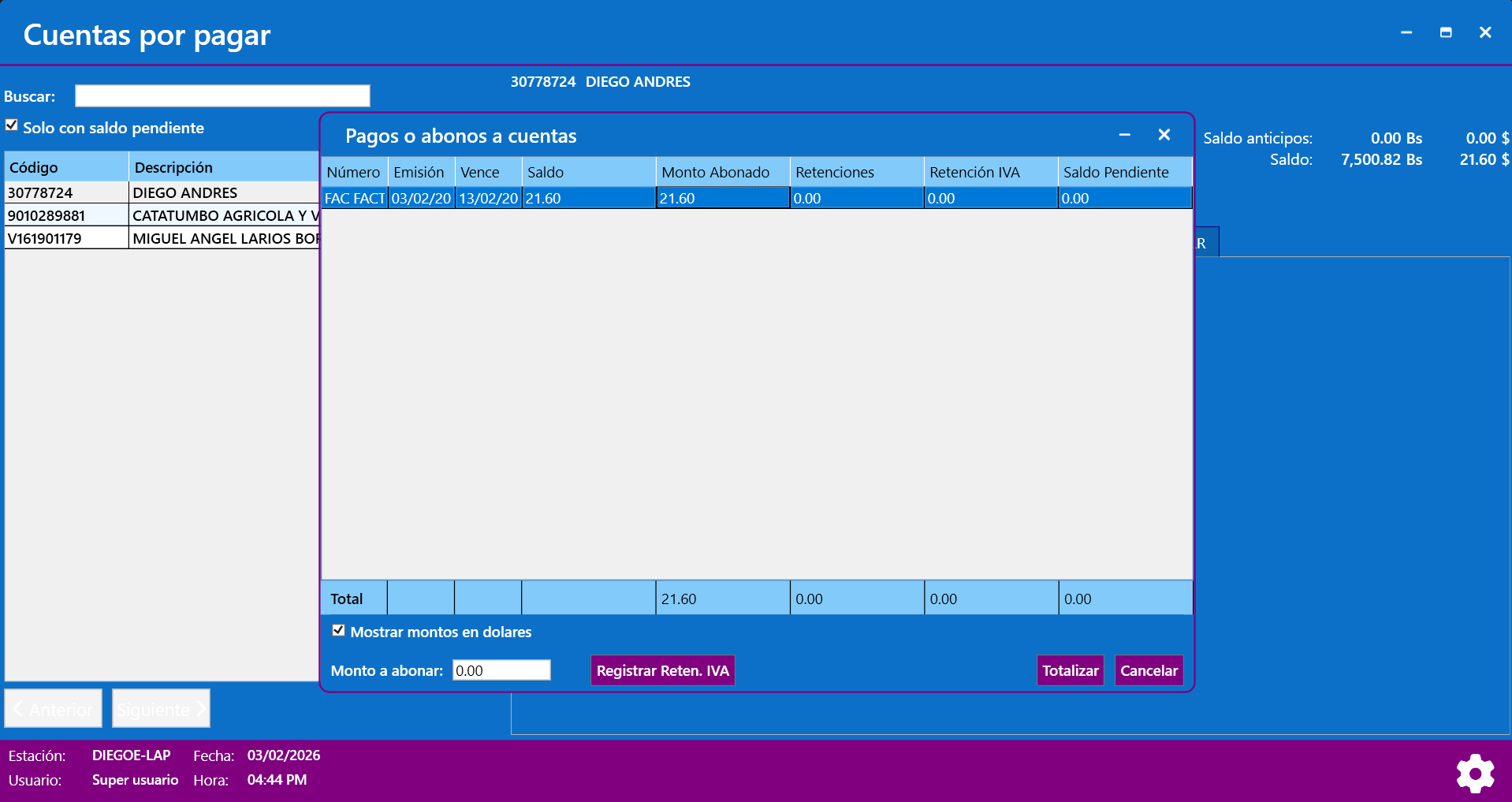Go to the Siguiente page
The height and width of the screenshot is (802, 1512).
[x=161, y=709]
